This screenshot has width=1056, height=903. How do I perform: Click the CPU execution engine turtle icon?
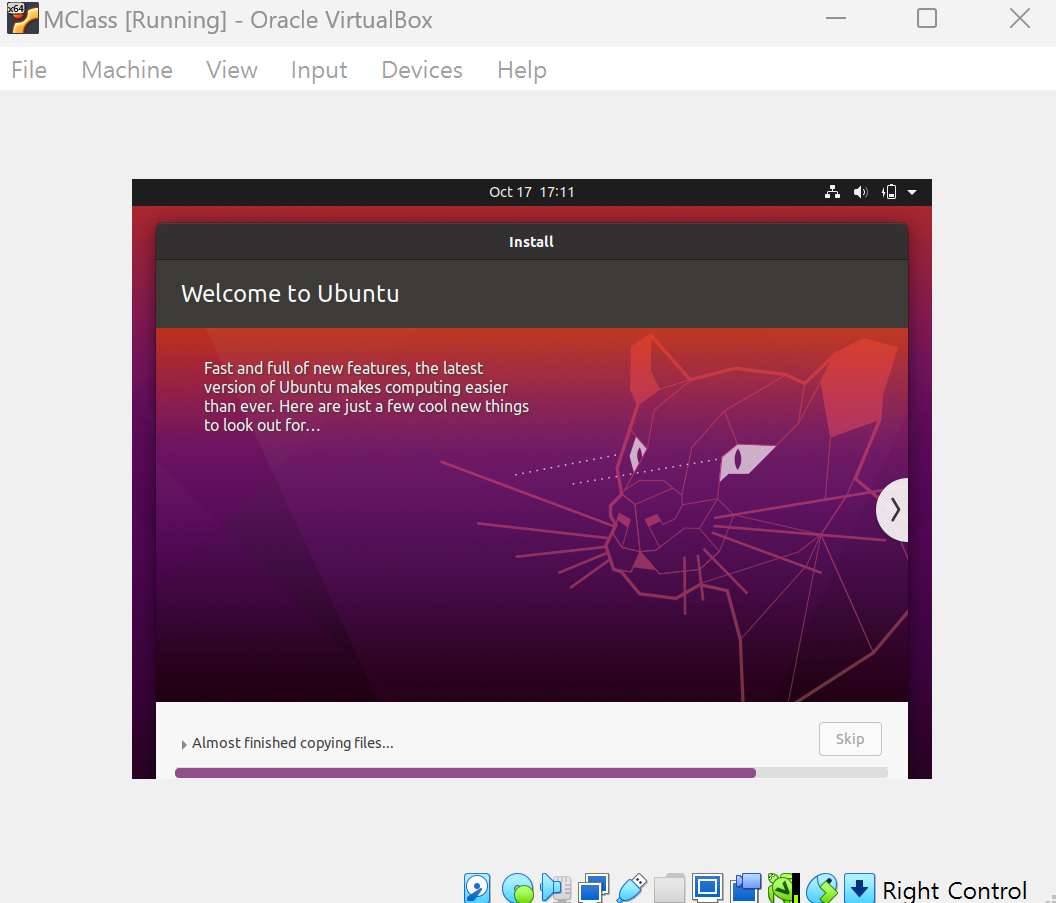(x=783, y=888)
